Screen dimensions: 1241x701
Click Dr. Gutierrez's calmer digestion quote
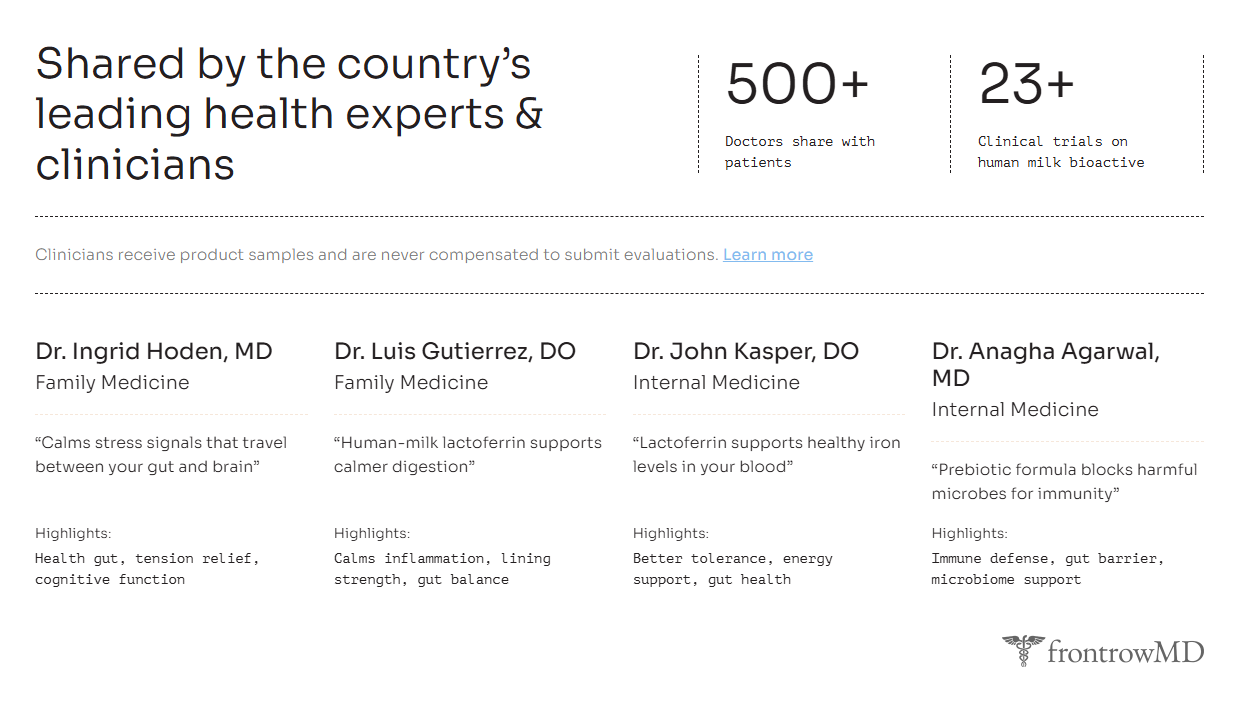click(x=467, y=454)
